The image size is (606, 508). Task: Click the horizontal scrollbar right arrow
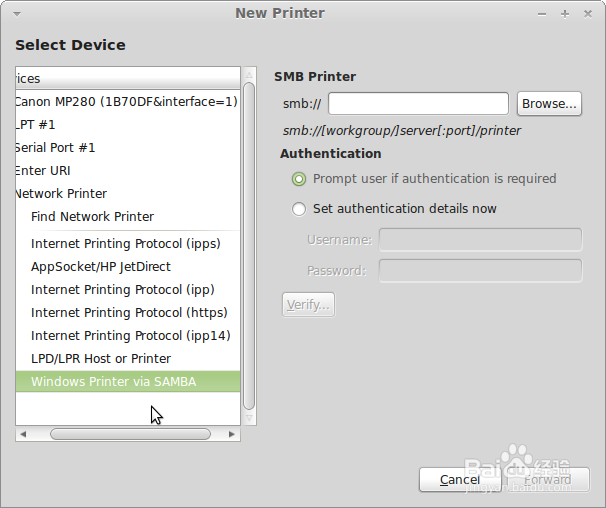(x=233, y=435)
